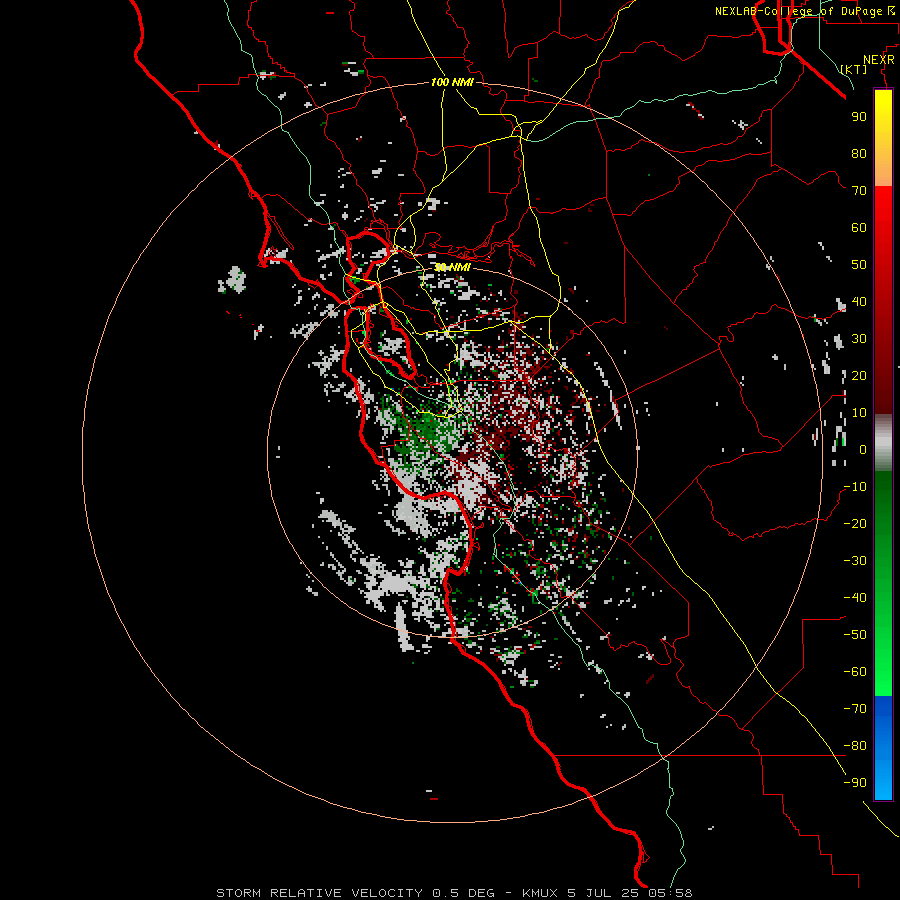The height and width of the screenshot is (900, 900).
Task: Click the 0.5 DEG elevation text in caption
Action: click(x=463, y=893)
